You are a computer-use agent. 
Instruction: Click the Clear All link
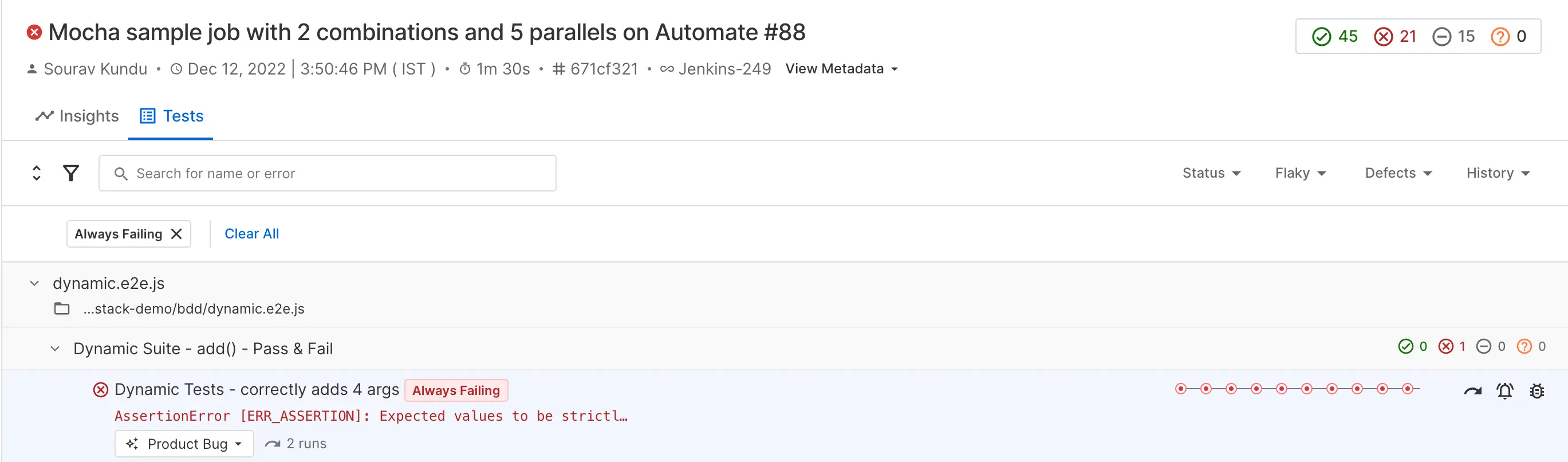[x=251, y=234]
